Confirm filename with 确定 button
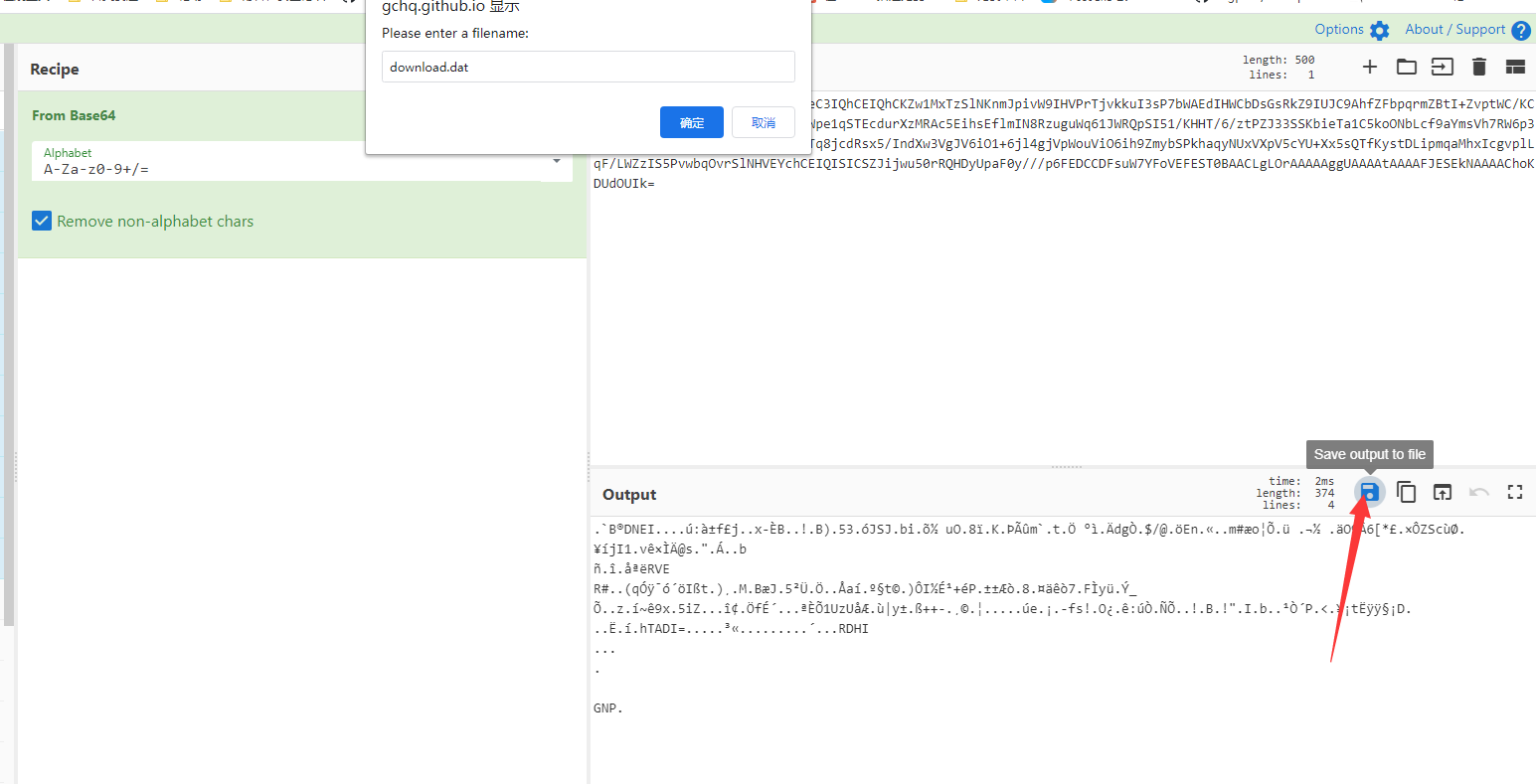Screen dimensions: 1536x784 tap(692, 122)
